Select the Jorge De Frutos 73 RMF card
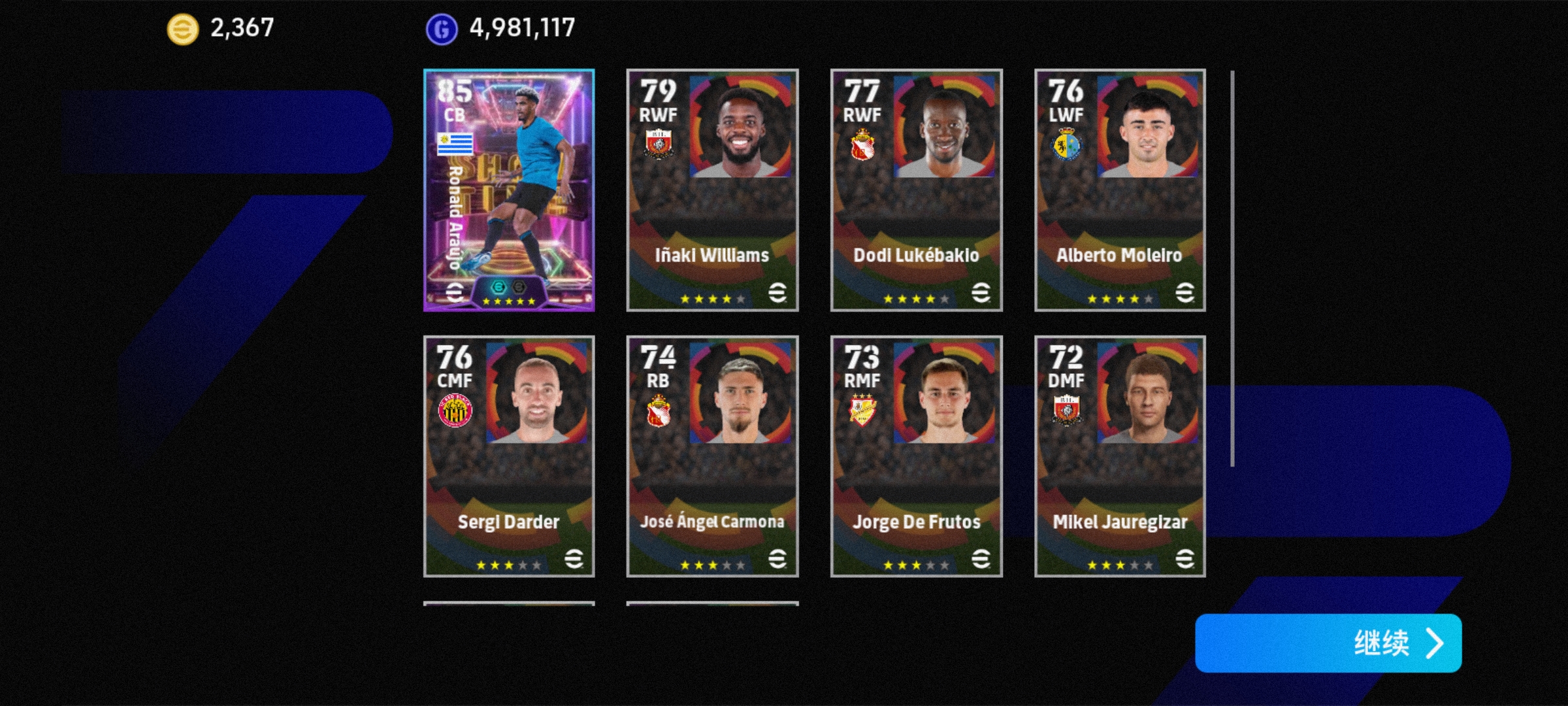 click(916, 456)
